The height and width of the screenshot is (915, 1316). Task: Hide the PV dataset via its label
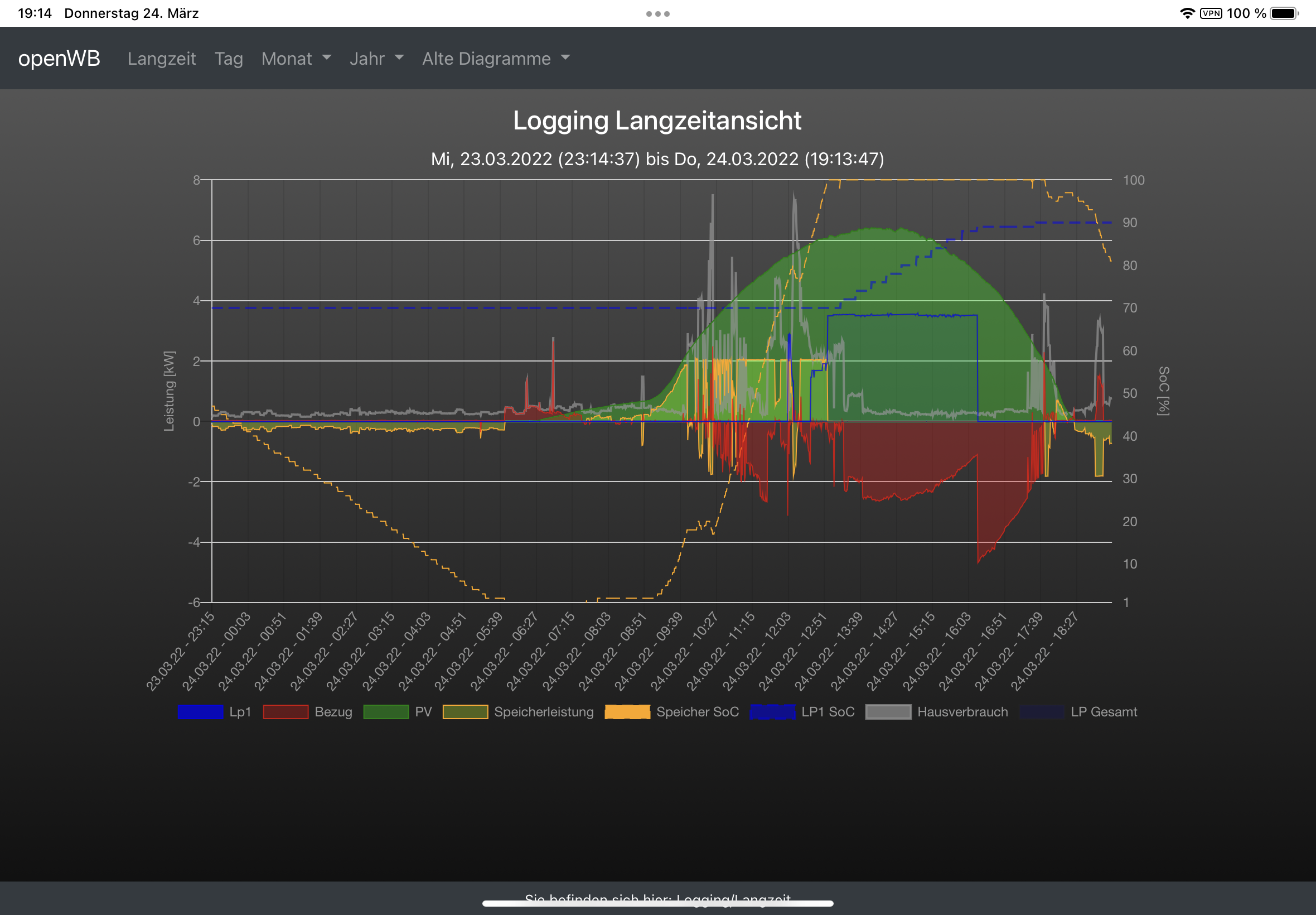(x=423, y=711)
